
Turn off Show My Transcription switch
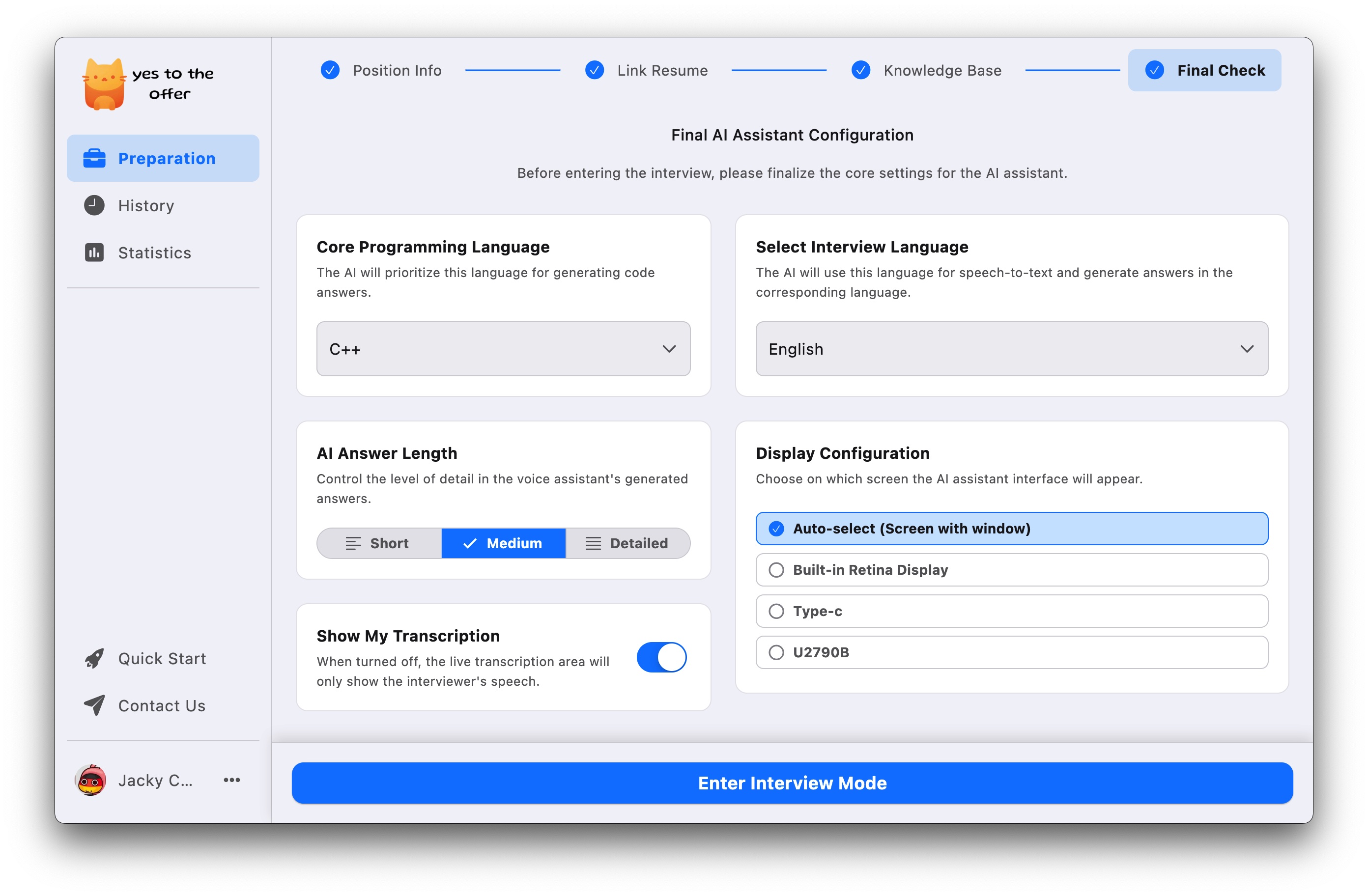point(661,657)
